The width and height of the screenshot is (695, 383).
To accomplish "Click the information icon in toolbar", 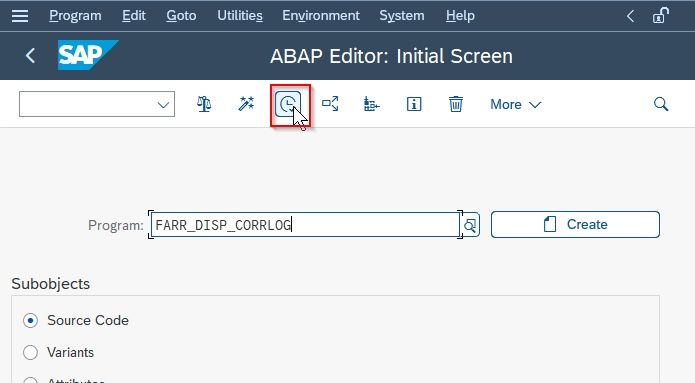I will (414, 104).
